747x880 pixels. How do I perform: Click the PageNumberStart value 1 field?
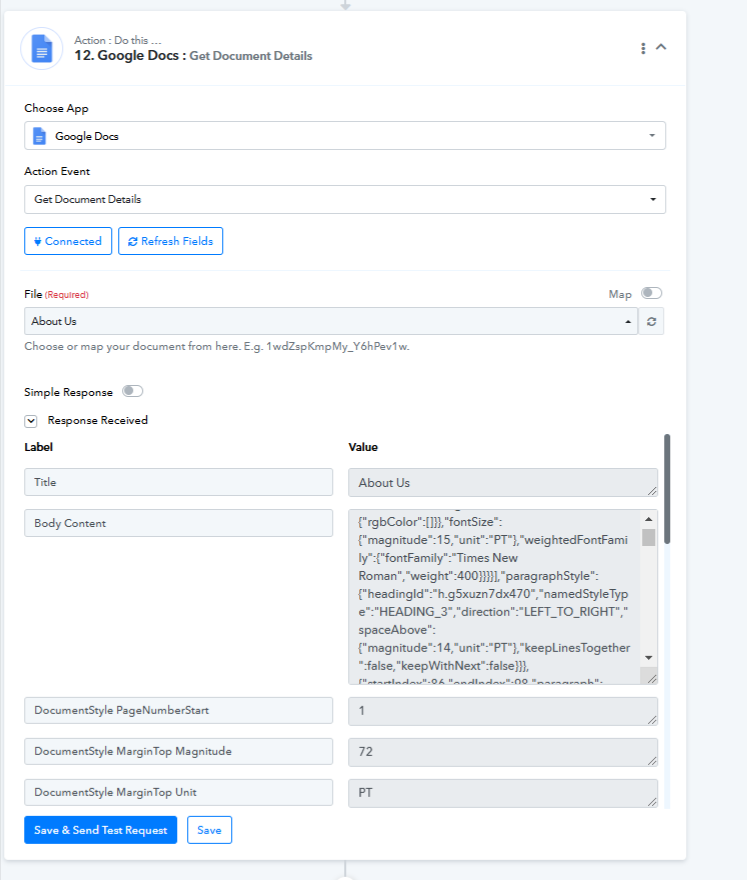(x=503, y=711)
